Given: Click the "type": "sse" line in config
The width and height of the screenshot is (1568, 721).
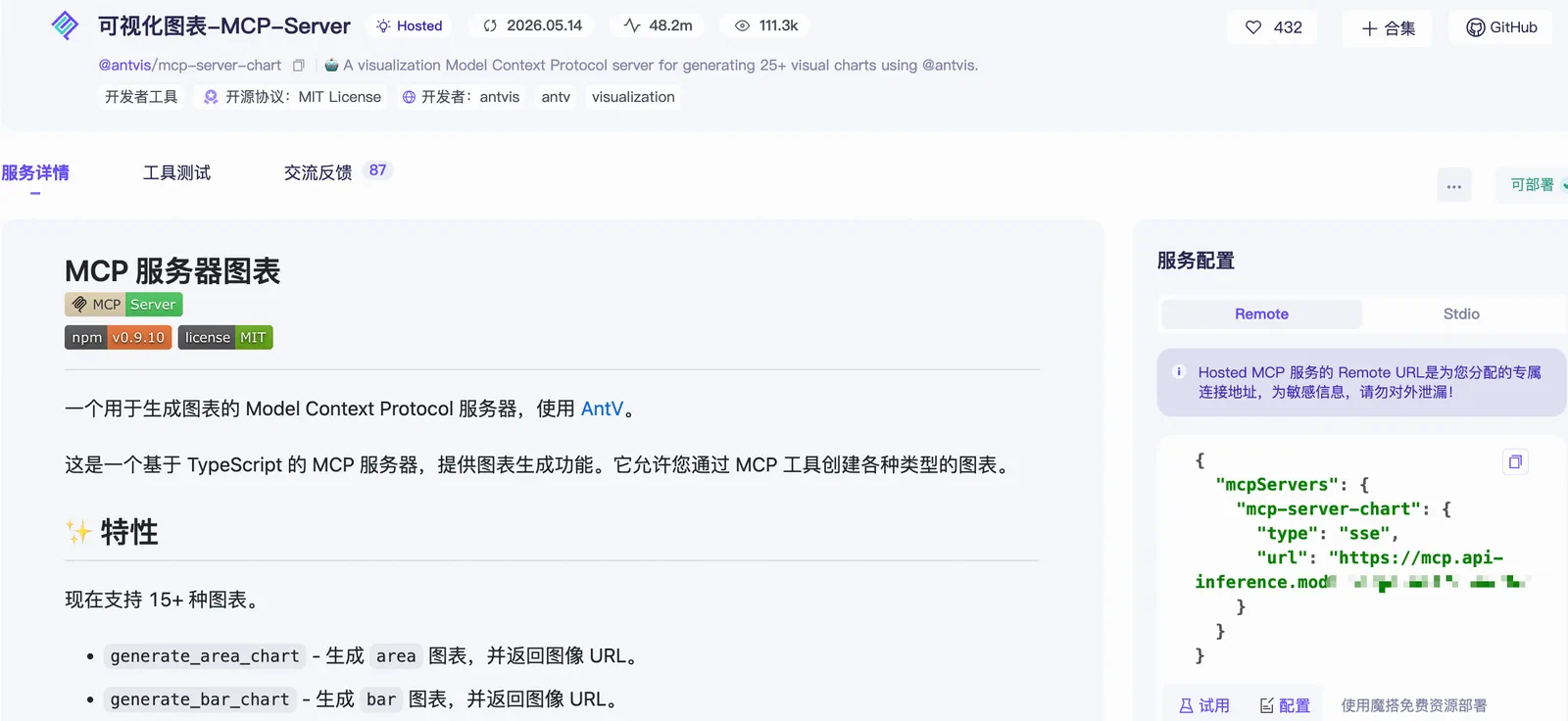Looking at the screenshot, I should (x=1328, y=534).
